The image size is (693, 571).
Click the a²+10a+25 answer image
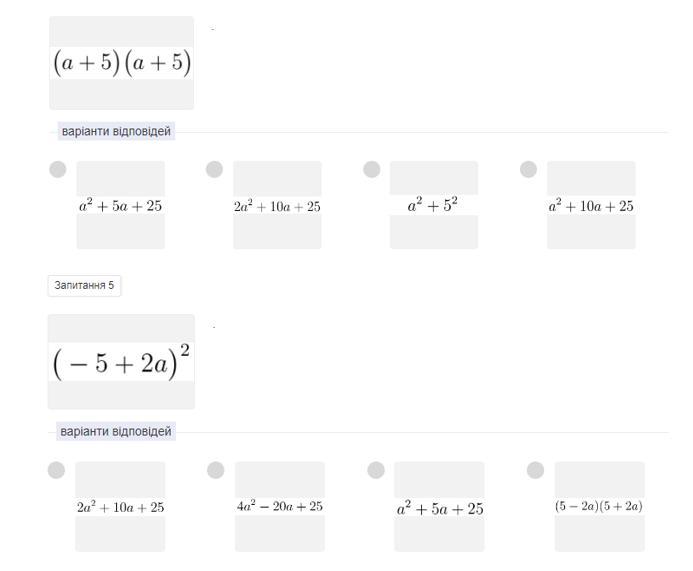click(590, 205)
